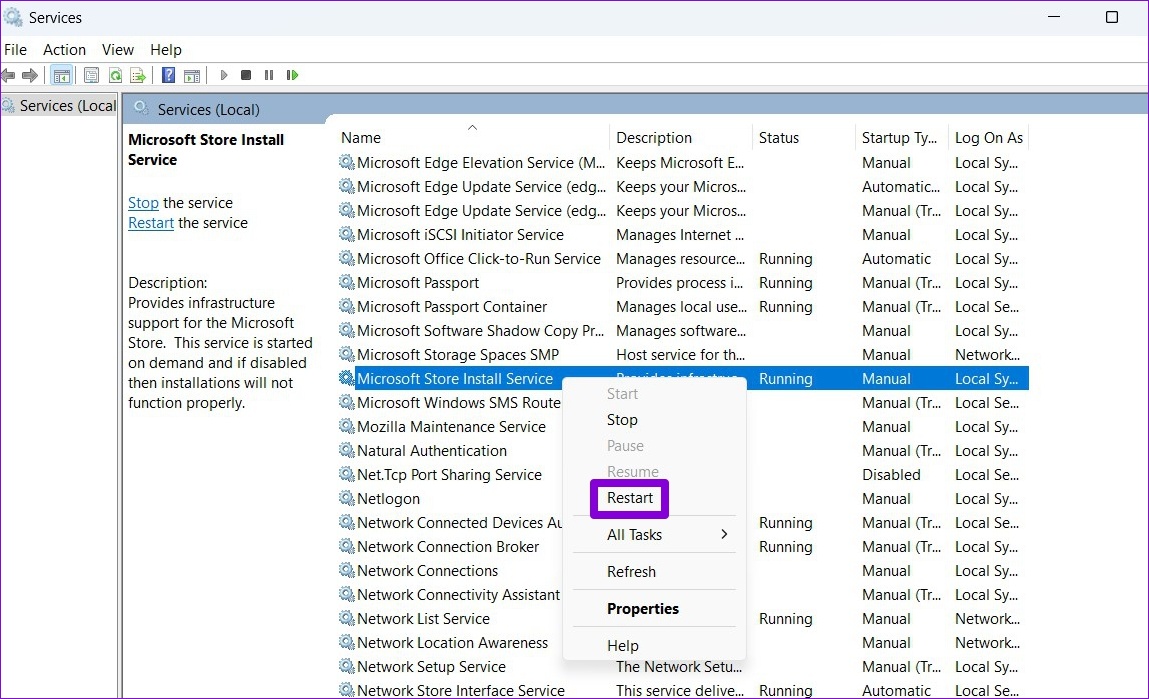Click the gear icon next to Microsoft iSCSI Initiator Service
1149x699 pixels.
point(347,234)
